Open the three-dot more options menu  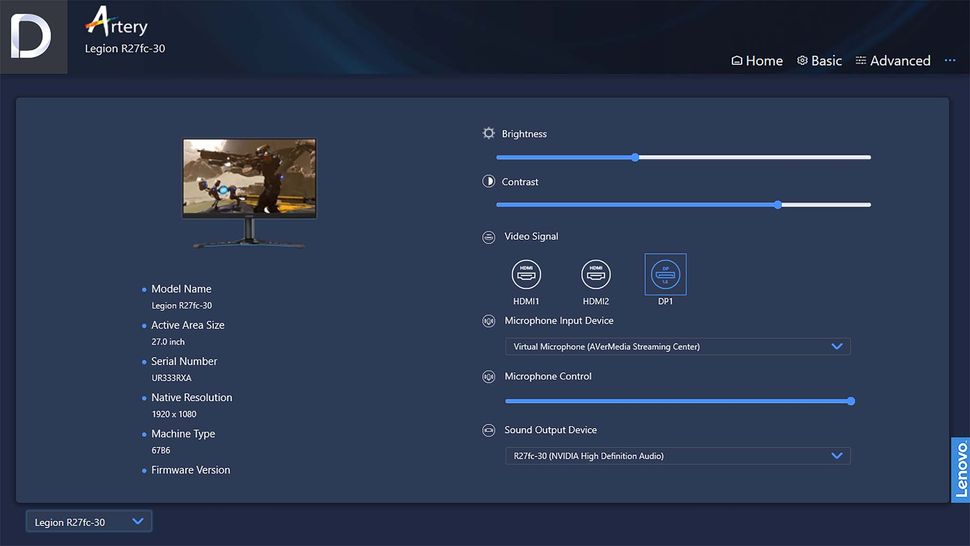[950, 61]
